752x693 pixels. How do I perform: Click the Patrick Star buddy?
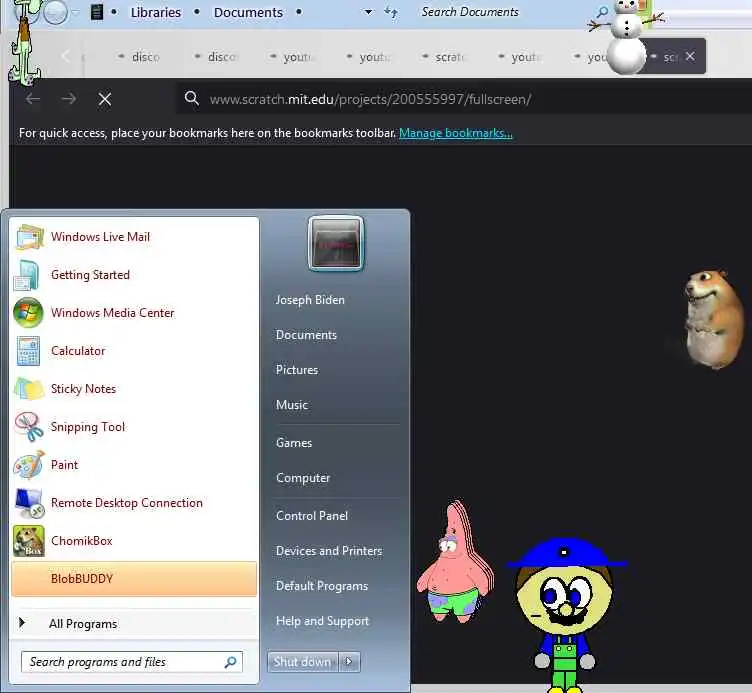[x=456, y=562]
